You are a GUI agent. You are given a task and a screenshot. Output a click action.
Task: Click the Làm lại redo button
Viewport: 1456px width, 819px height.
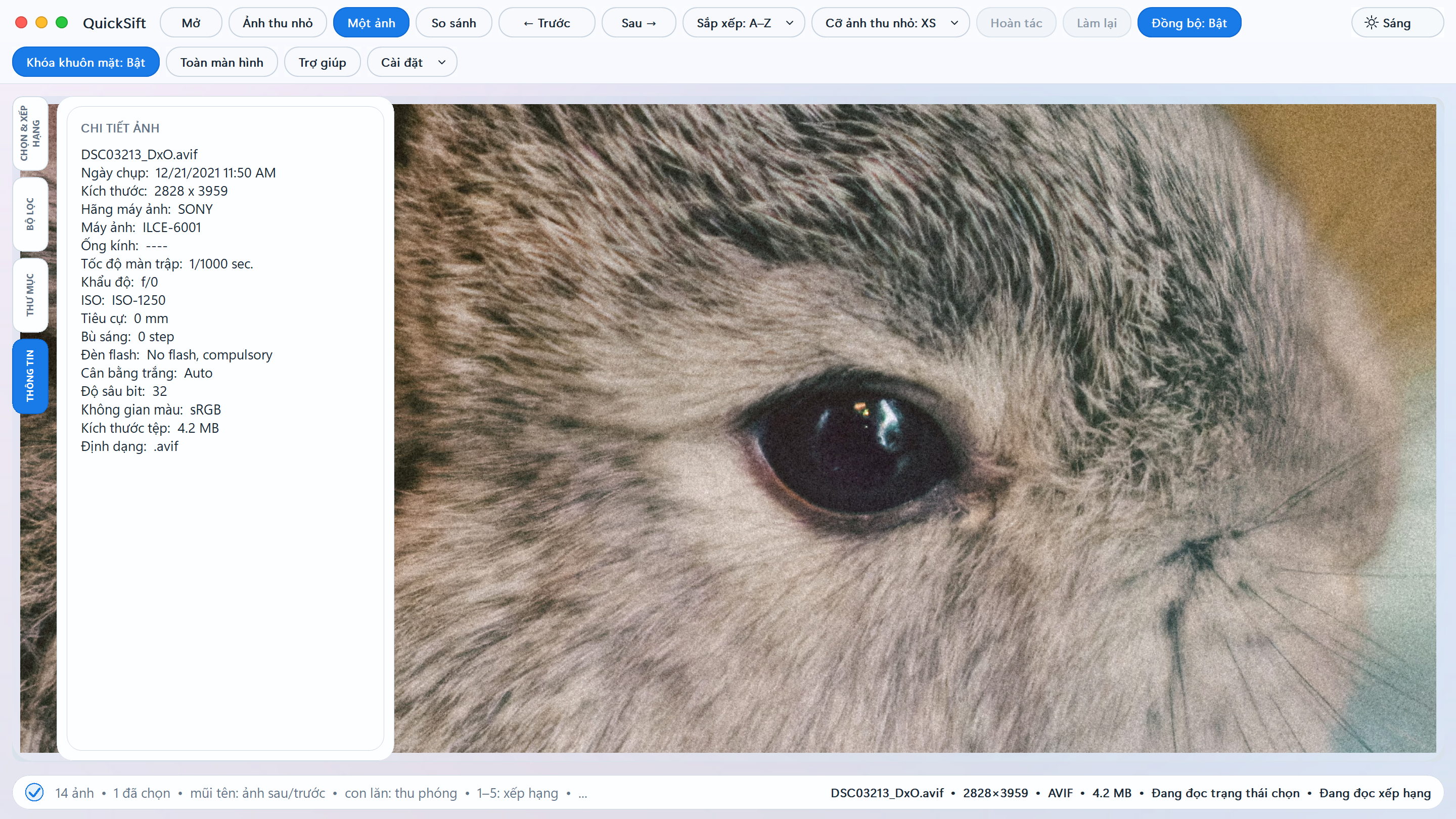[x=1097, y=23]
